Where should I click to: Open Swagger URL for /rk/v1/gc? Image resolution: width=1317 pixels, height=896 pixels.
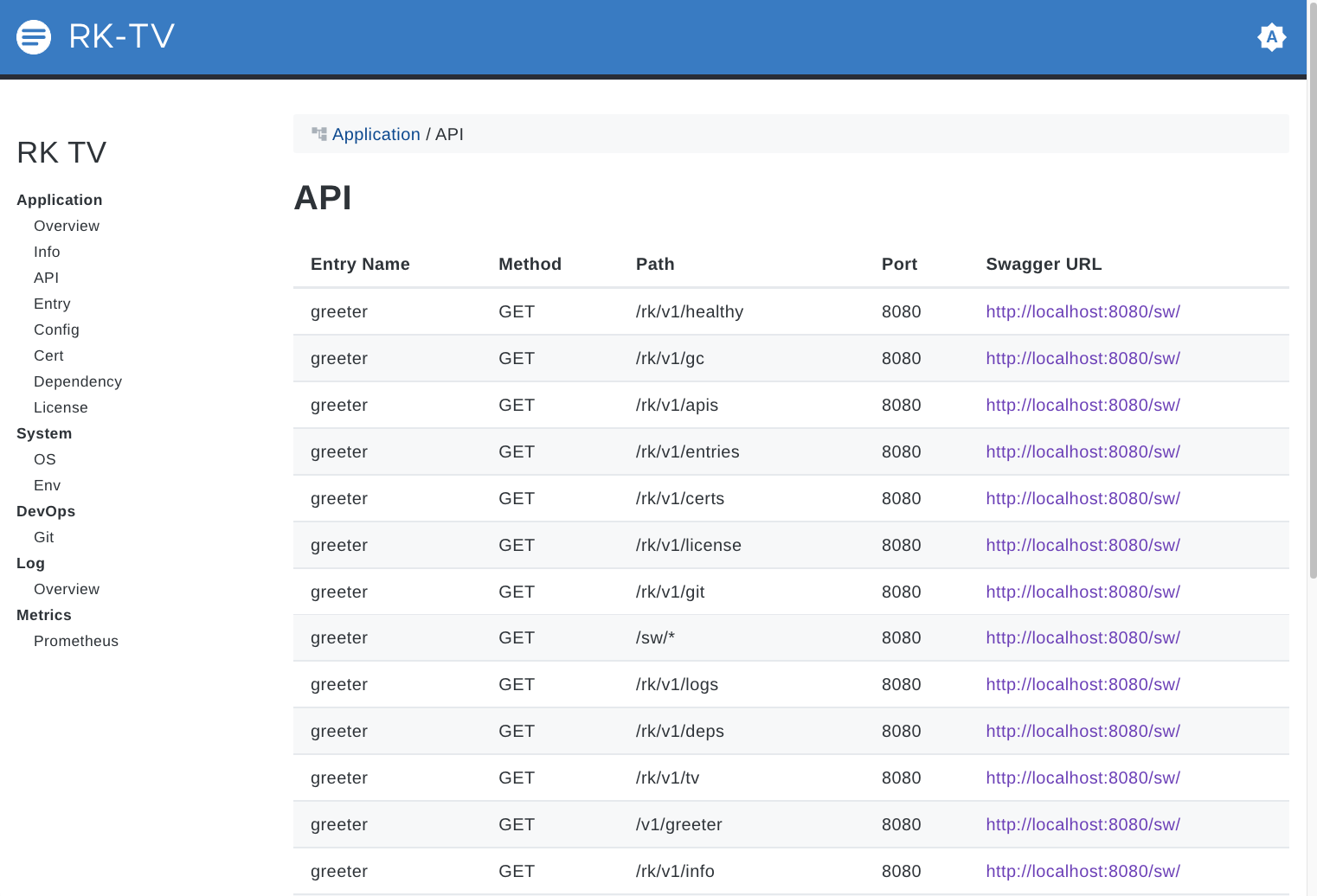tap(1083, 358)
